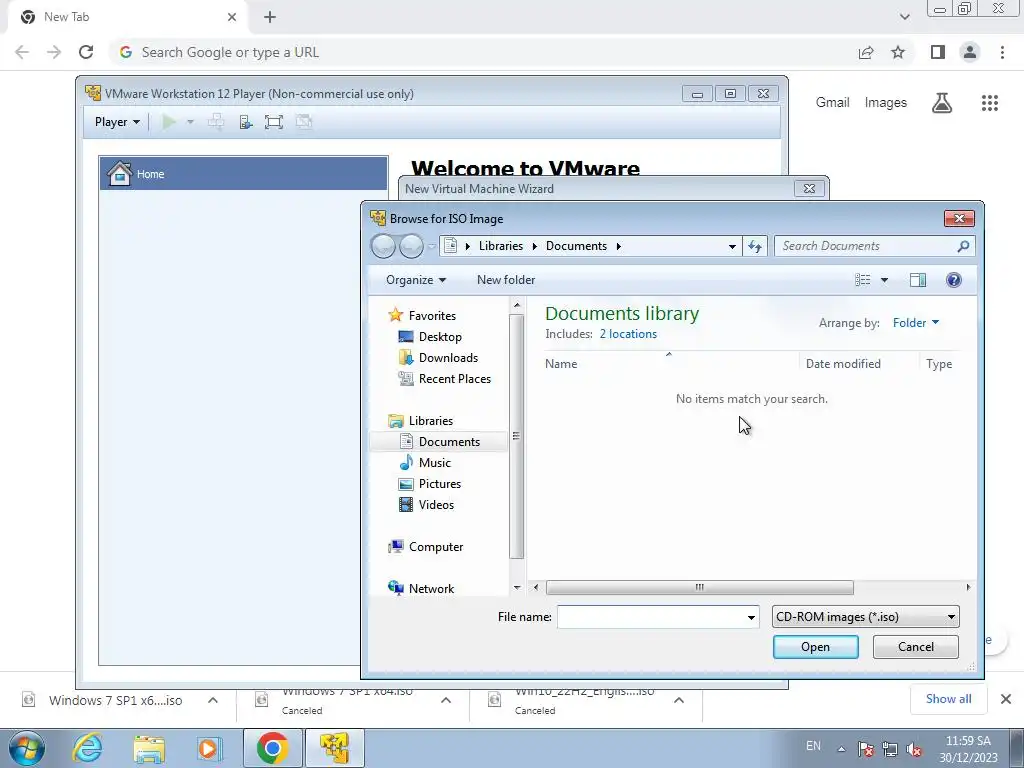Click the Chrome profile avatar icon
Screen dimensions: 1024x768
coord(970,52)
